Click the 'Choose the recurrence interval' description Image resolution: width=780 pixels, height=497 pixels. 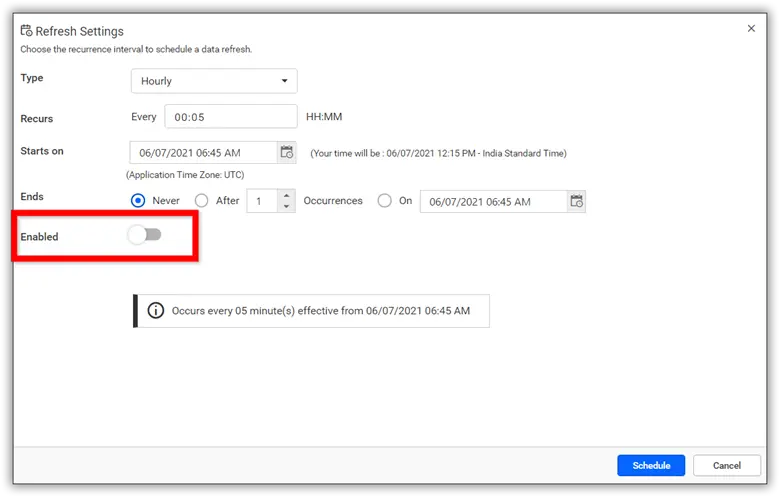136,49
